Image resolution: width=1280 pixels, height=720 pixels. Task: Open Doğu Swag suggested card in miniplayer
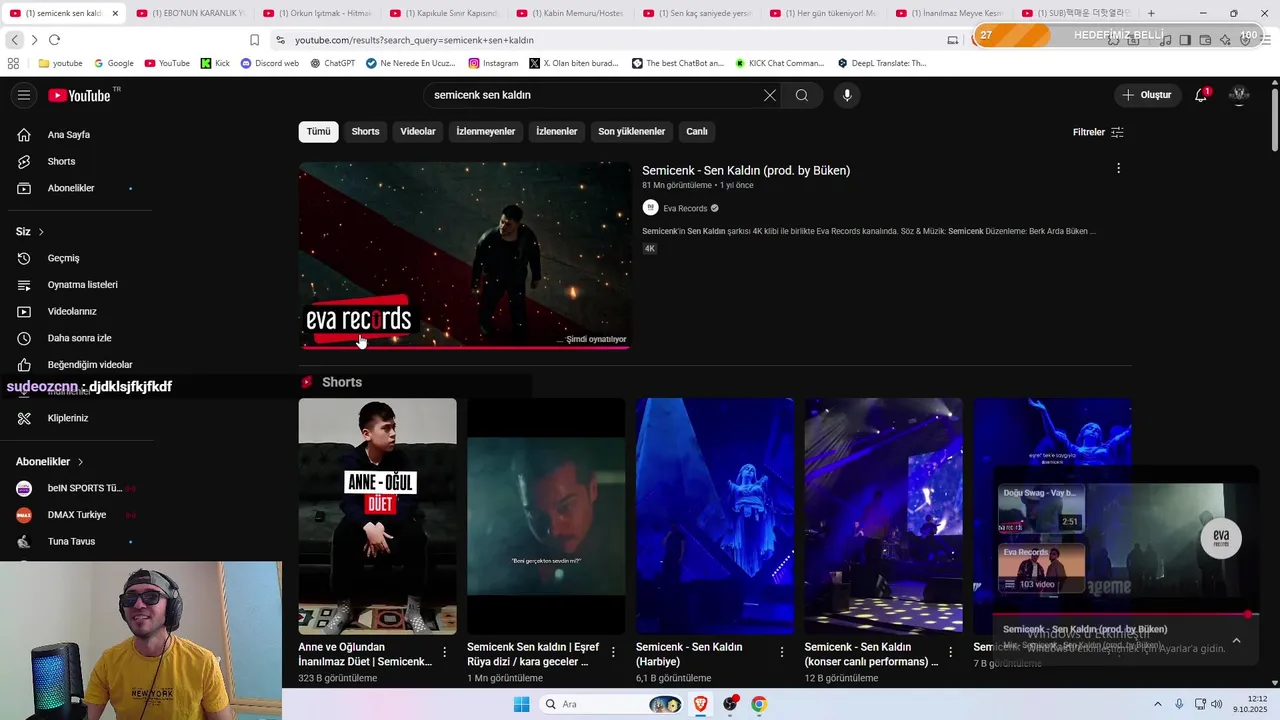tap(1041, 509)
